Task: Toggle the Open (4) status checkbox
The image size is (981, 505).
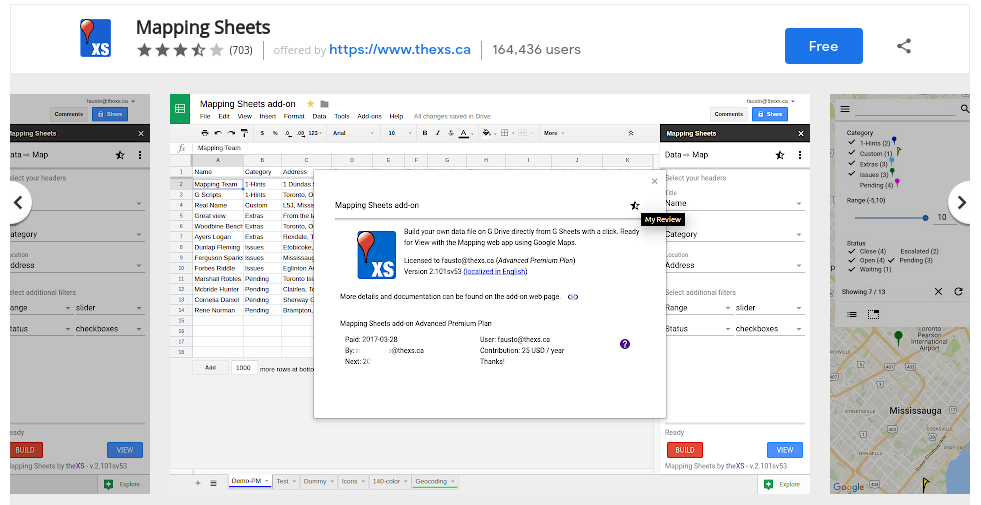Action: [x=851, y=260]
